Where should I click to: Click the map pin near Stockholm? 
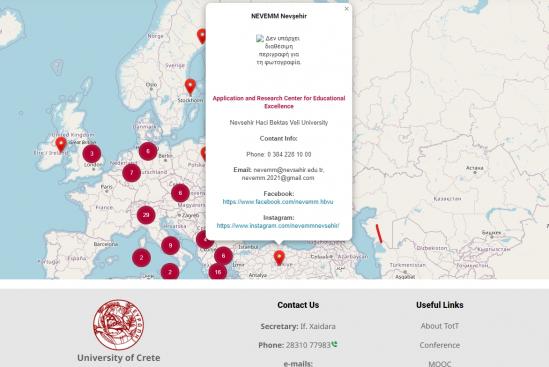point(190,87)
